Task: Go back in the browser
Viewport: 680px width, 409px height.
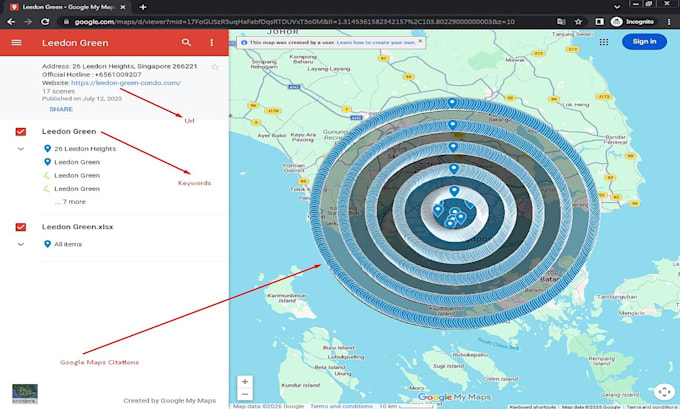Action: [x=11, y=21]
